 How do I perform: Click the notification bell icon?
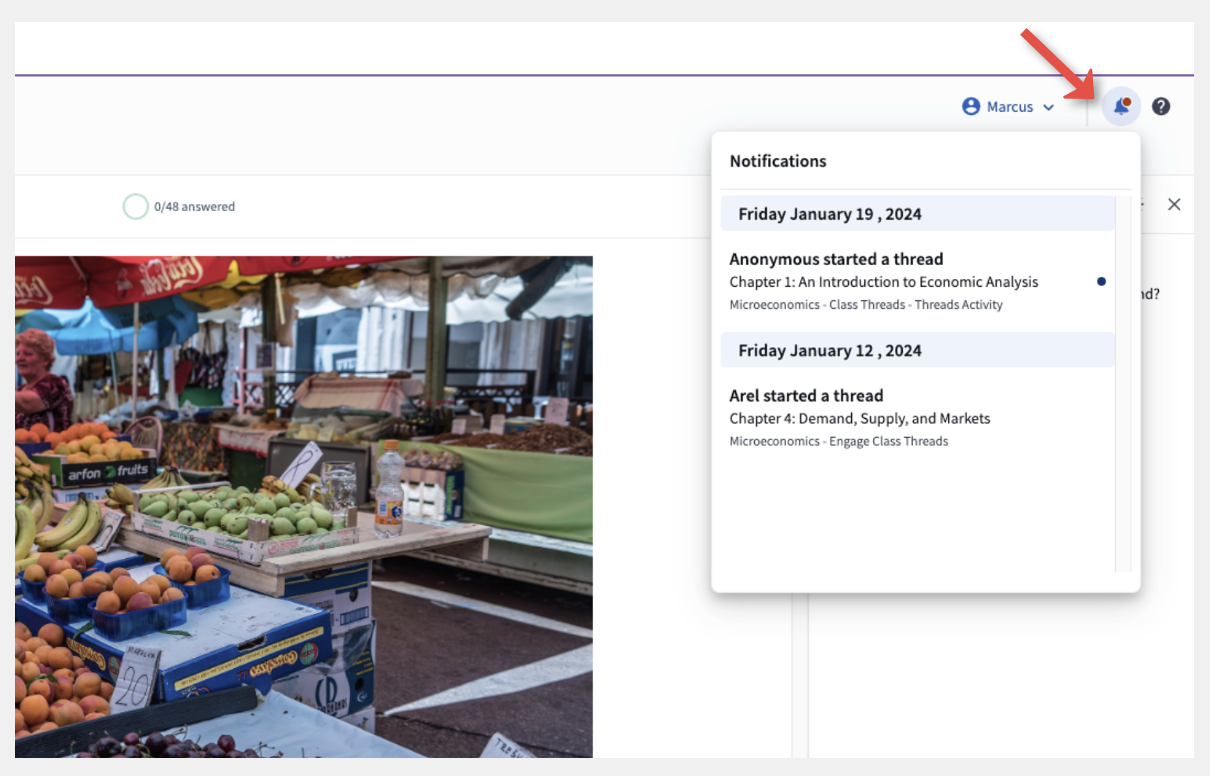[x=1121, y=107]
